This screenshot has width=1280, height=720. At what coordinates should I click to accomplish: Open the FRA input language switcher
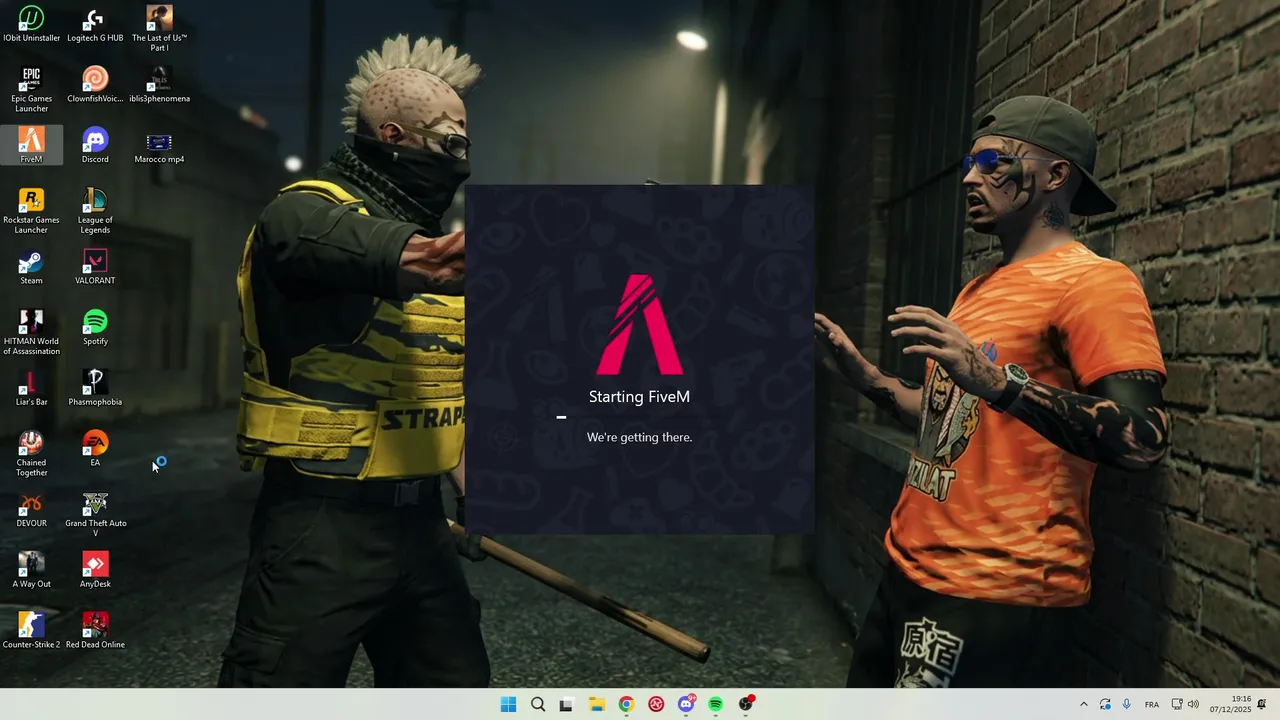[1152, 704]
